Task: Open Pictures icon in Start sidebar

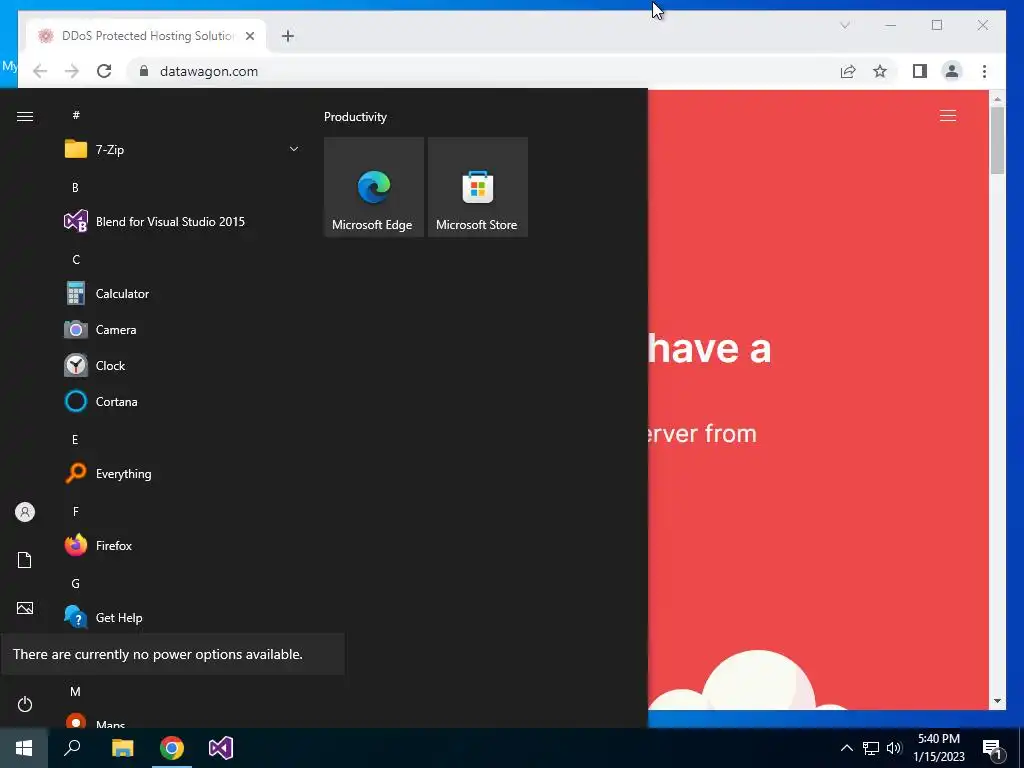Action: pos(25,608)
